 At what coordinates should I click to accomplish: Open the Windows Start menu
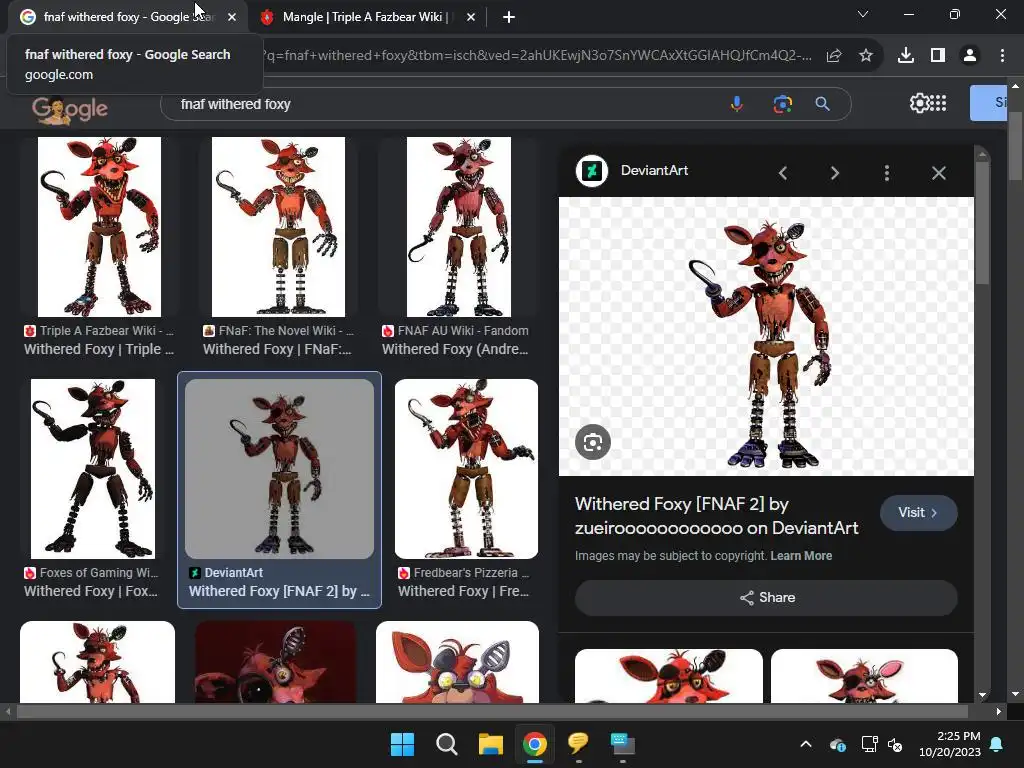(x=402, y=744)
